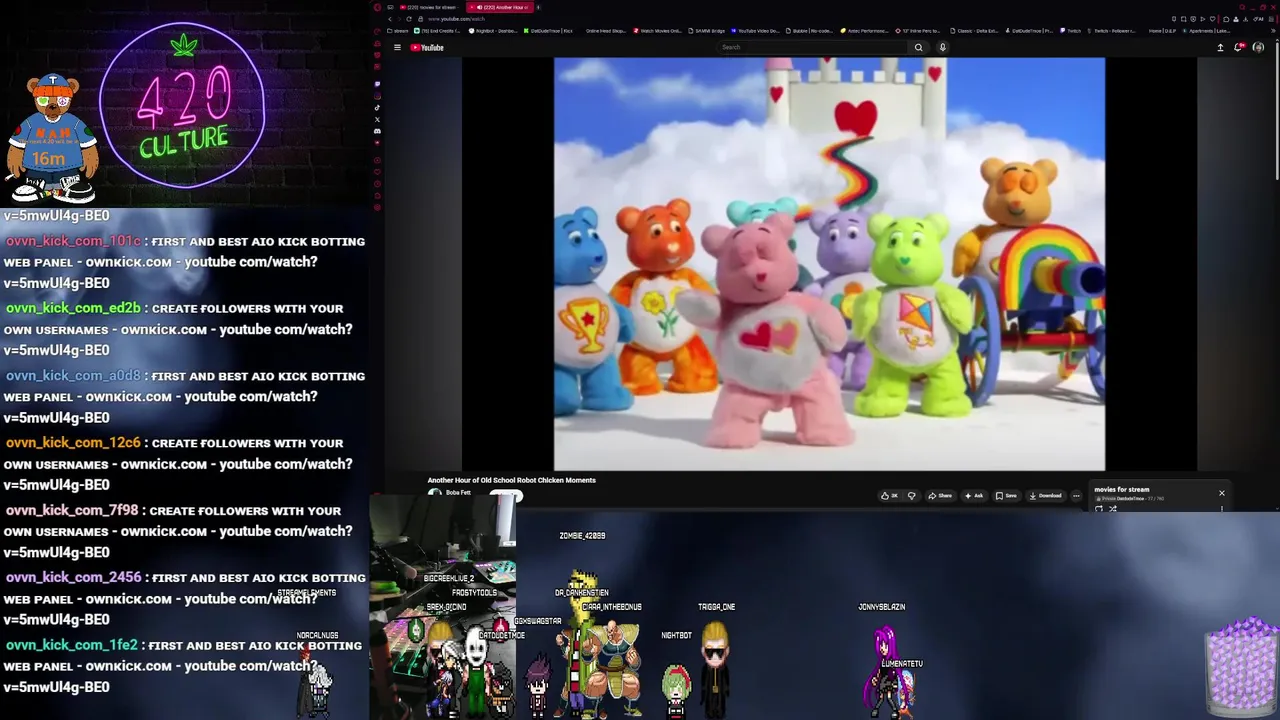The image size is (1280, 720).
Task: Open X in the browser sidebar
Action: click(377, 119)
